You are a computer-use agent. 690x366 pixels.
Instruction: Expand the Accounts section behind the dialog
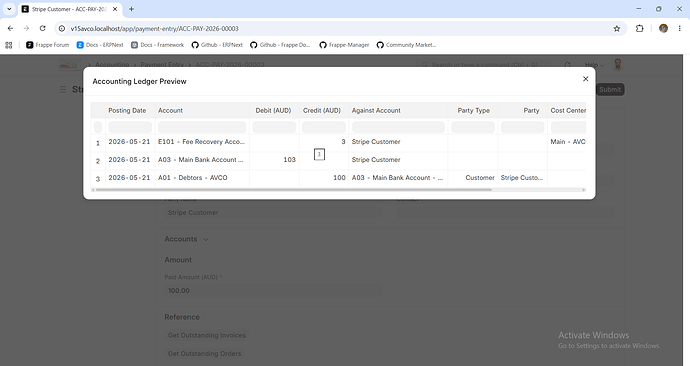click(186, 239)
